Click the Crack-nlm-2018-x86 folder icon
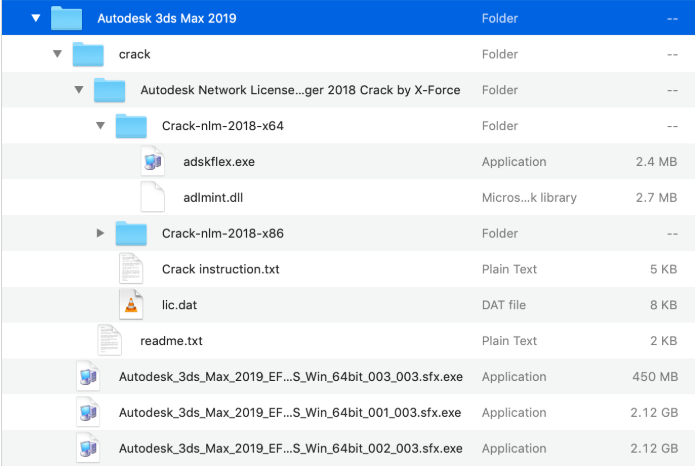Viewport: 695px width, 466px height. (x=131, y=233)
